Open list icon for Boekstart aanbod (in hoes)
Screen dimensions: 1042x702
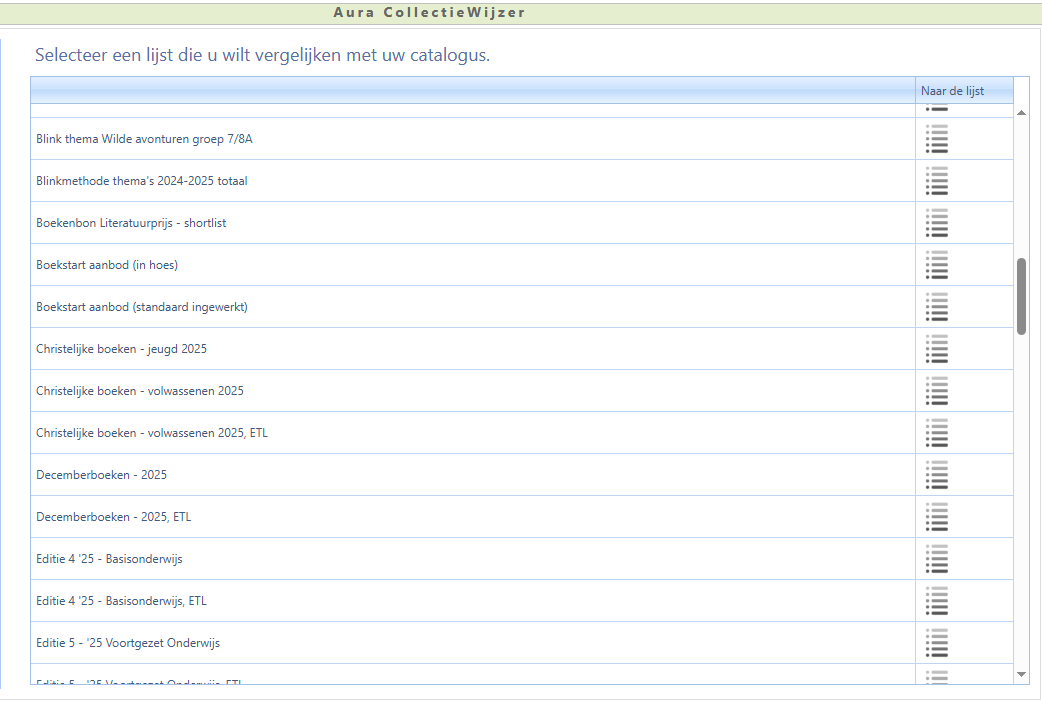coord(937,265)
